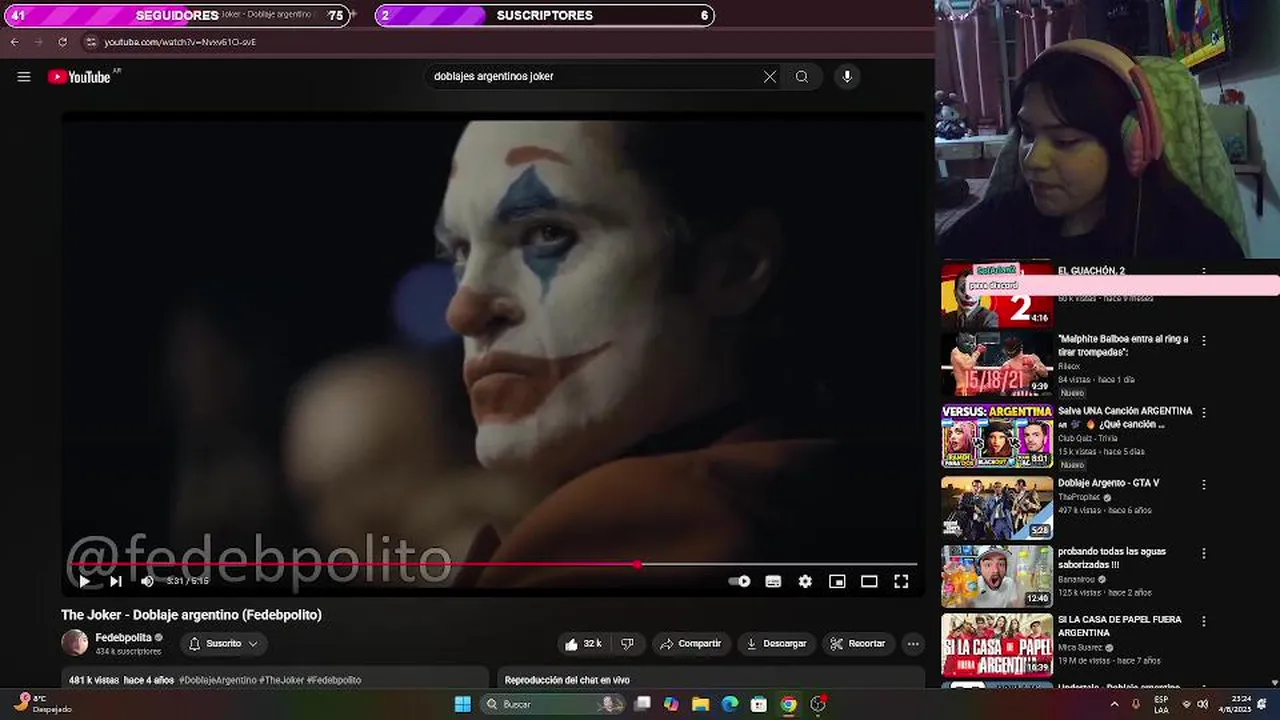The width and height of the screenshot is (1280, 720).
Task: Open the ESP LAA language switcher
Action: coord(1161,704)
